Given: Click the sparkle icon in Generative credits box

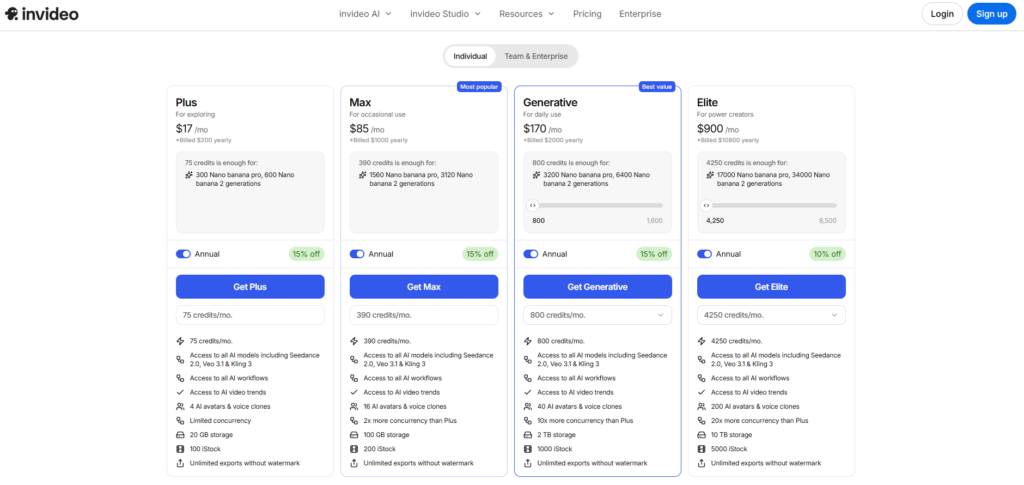Looking at the screenshot, I should (x=537, y=175).
